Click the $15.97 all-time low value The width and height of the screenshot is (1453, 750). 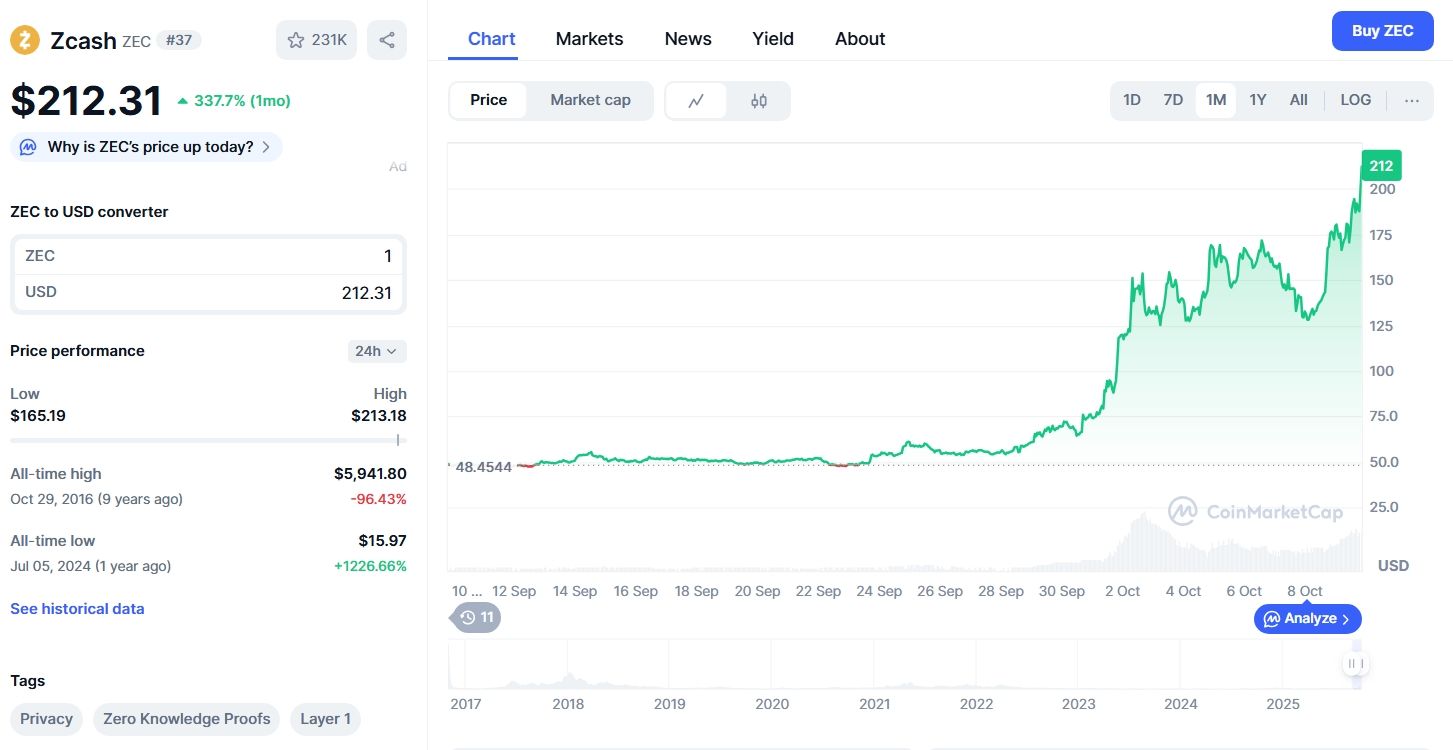point(382,541)
